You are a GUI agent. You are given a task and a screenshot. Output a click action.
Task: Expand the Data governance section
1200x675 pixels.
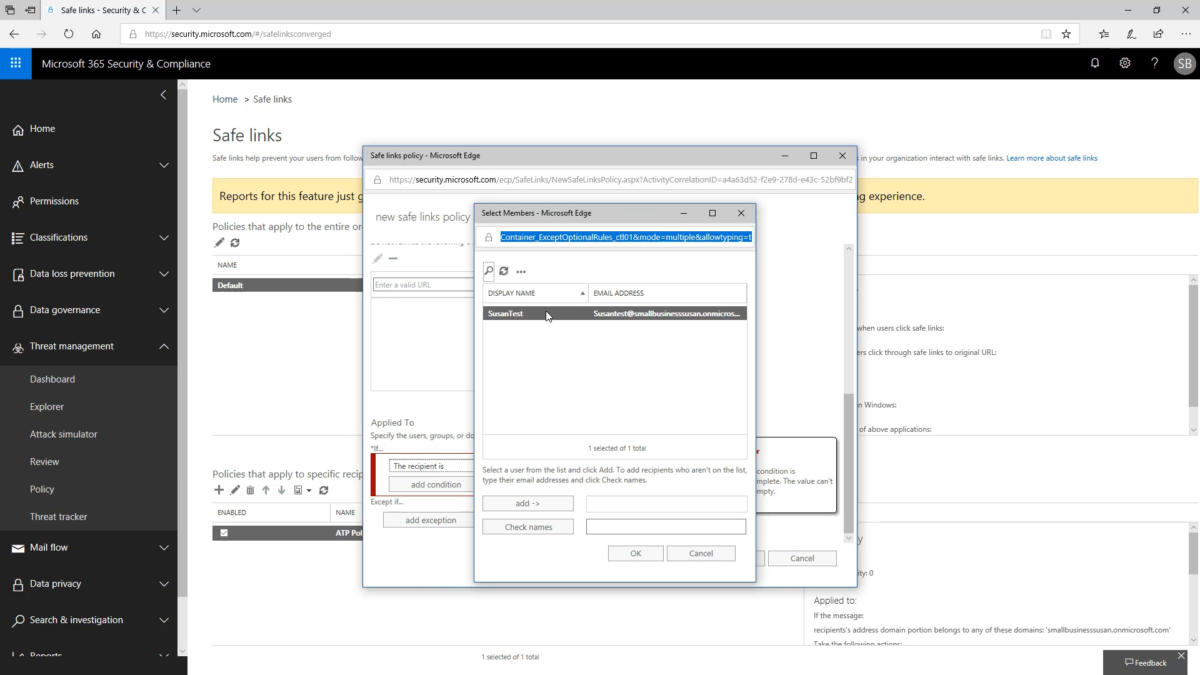164,310
